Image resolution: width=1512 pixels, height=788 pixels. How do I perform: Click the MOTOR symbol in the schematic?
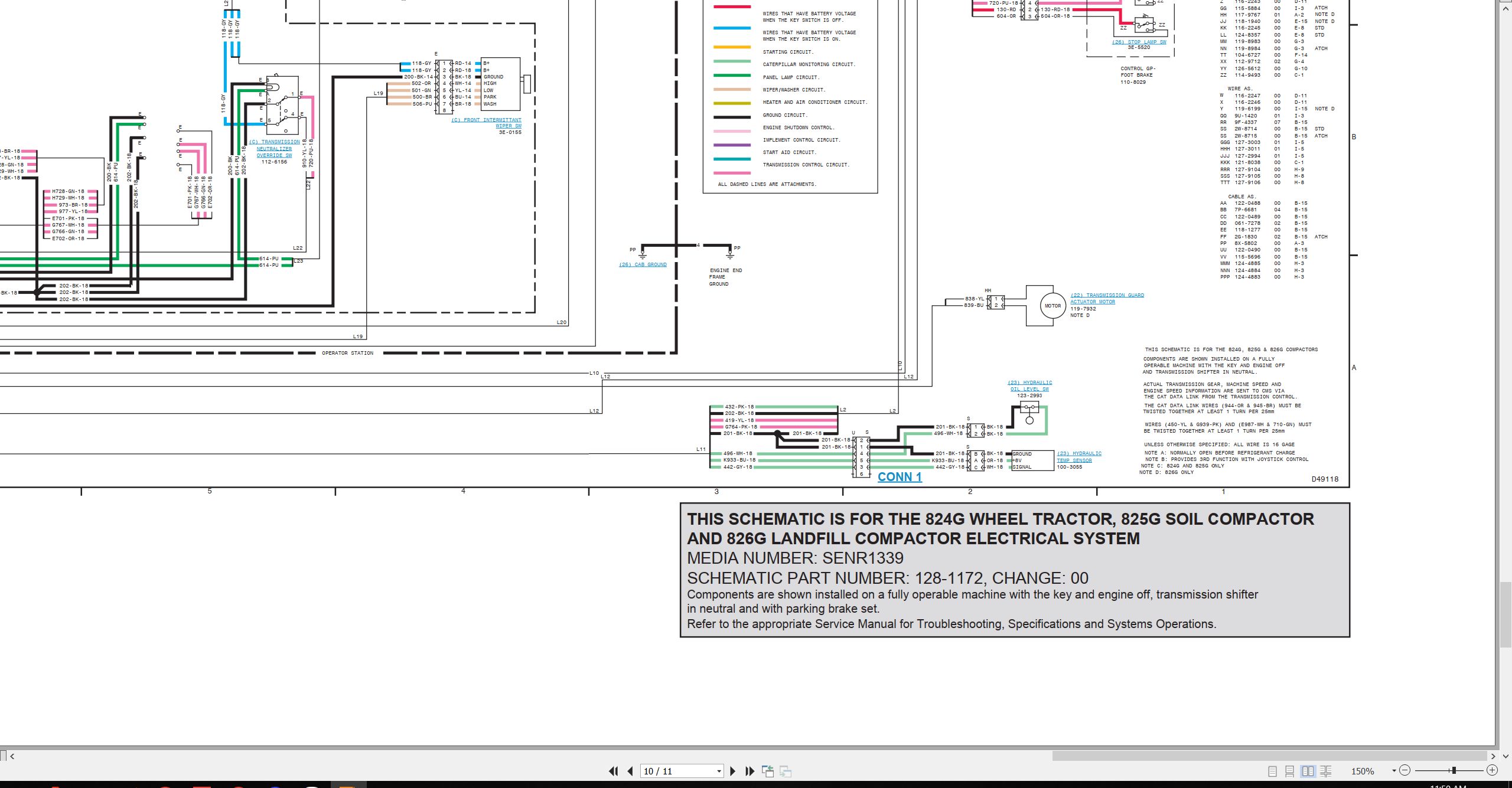click(1052, 306)
